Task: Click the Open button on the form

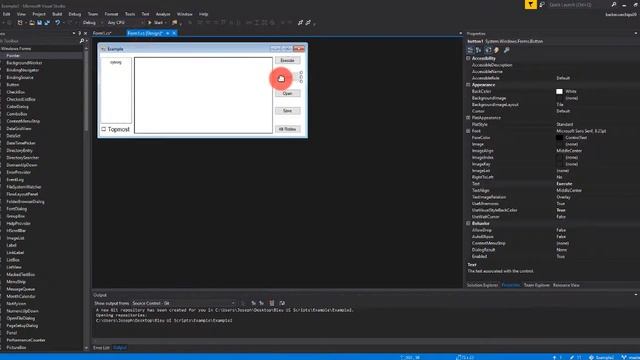Action: pyautogui.click(x=288, y=93)
